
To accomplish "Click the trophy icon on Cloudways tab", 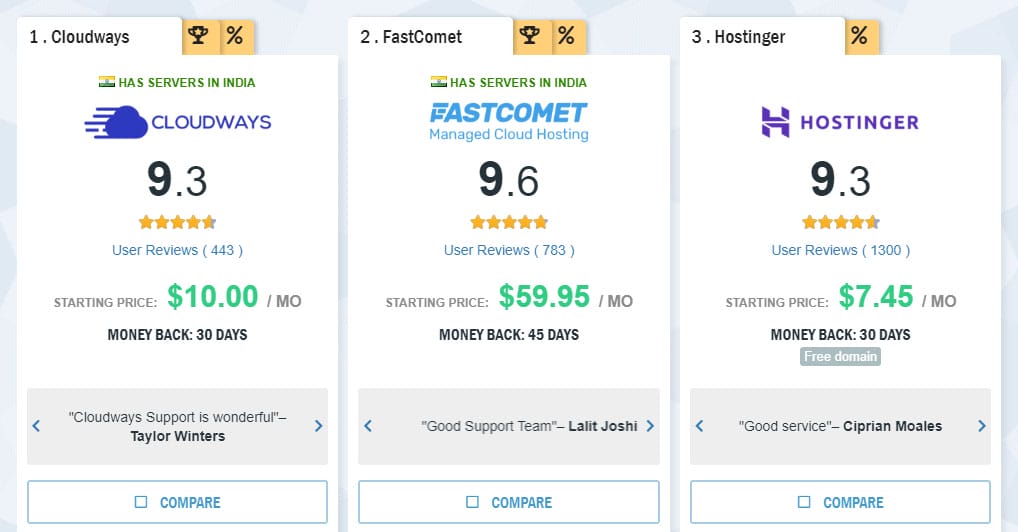I will (x=198, y=37).
